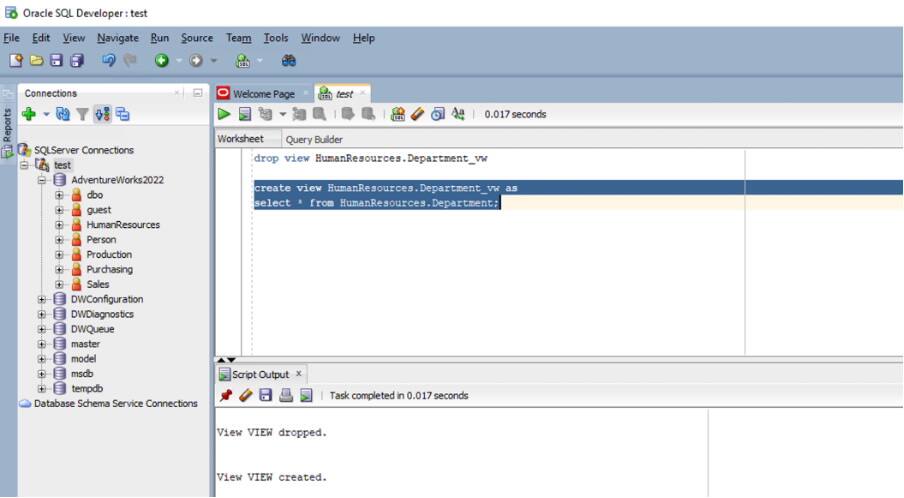Click the Run Script icon in worksheet toolbar
904x498 pixels.
coord(245,114)
